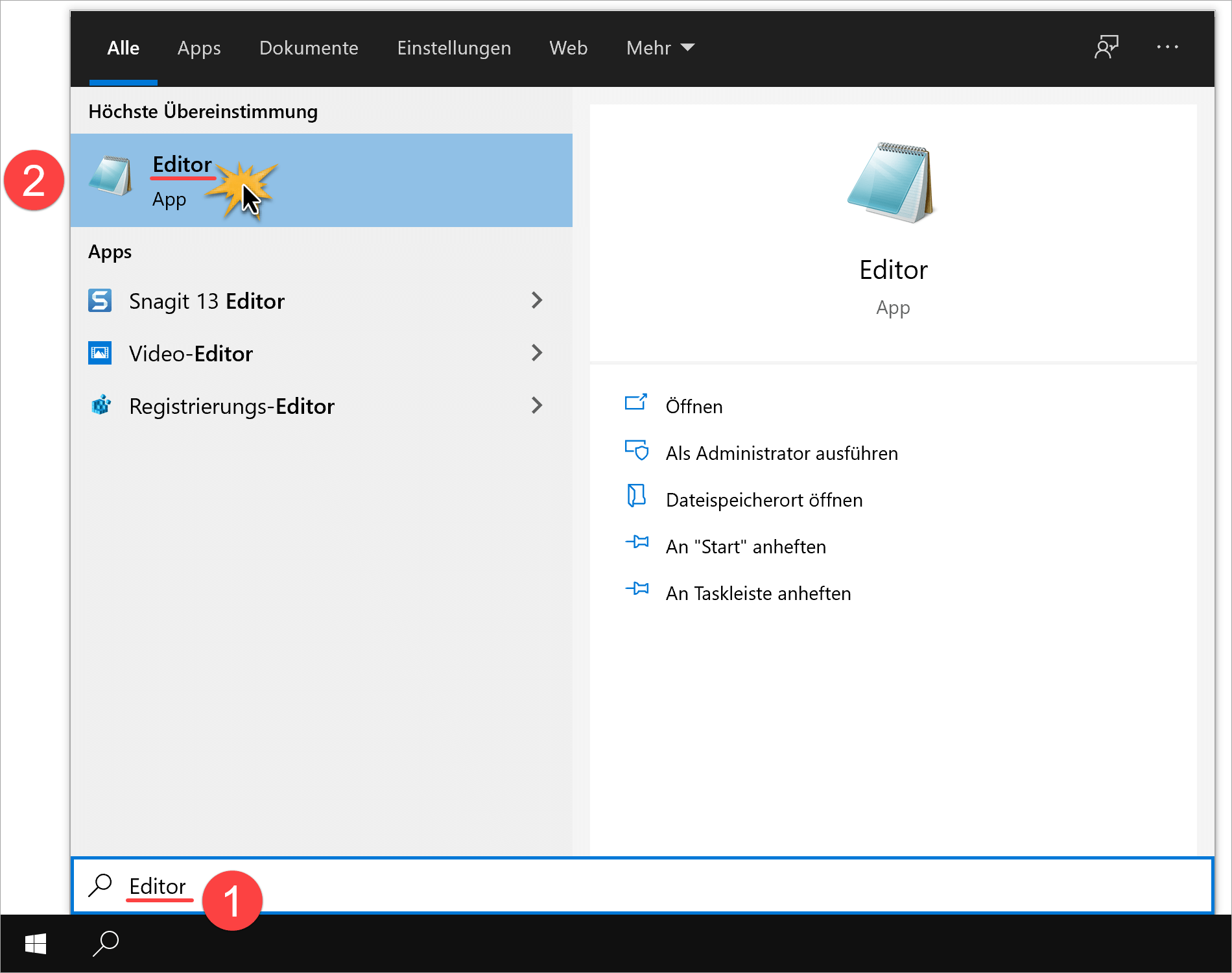The width and height of the screenshot is (1232, 973).
Task: Click the Editor title in preview pane
Action: click(893, 270)
